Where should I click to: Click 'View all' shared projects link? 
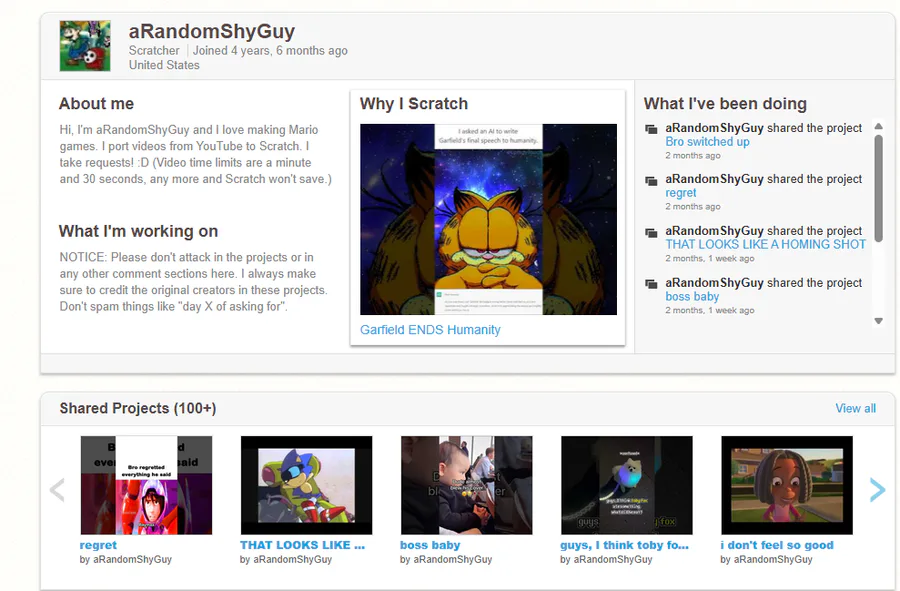[855, 409]
